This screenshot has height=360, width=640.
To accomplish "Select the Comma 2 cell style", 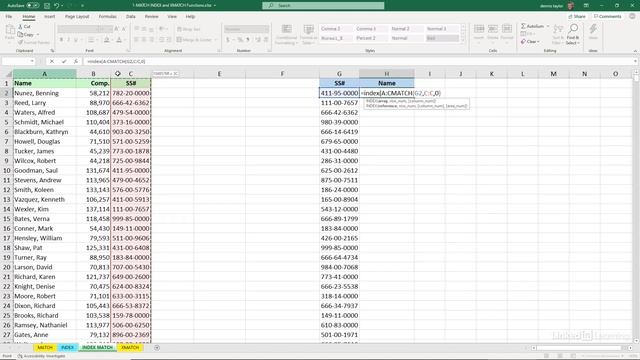I will [336, 29].
